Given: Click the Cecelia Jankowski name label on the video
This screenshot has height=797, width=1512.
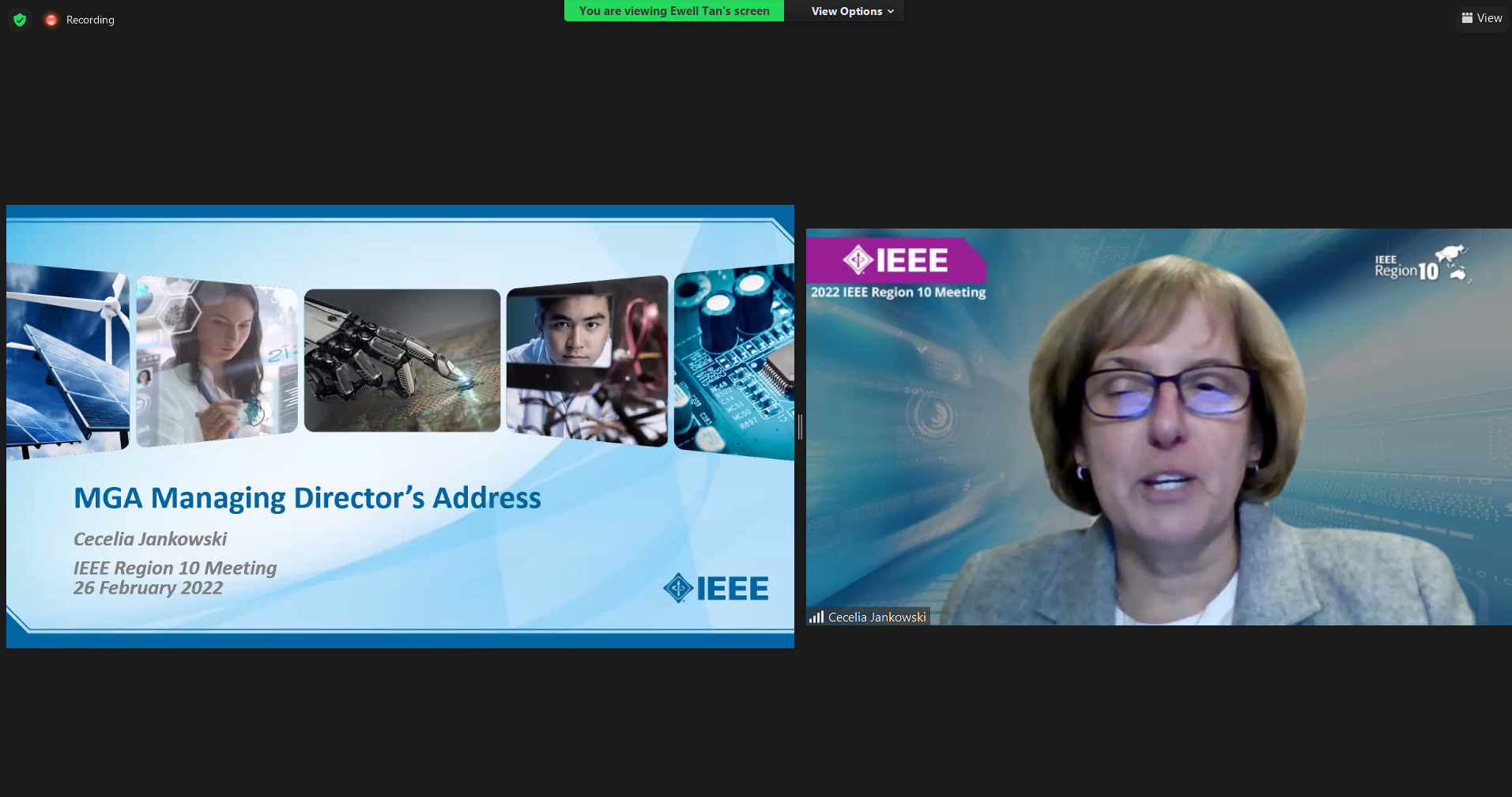Looking at the screenshot, I should [x=877, y=617].
